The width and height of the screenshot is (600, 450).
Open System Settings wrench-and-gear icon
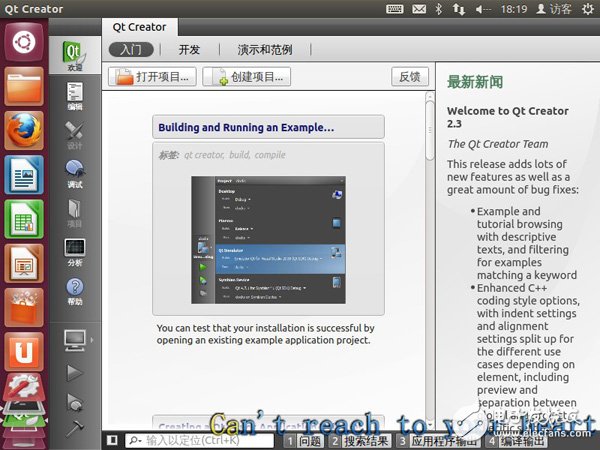(24, 386)
